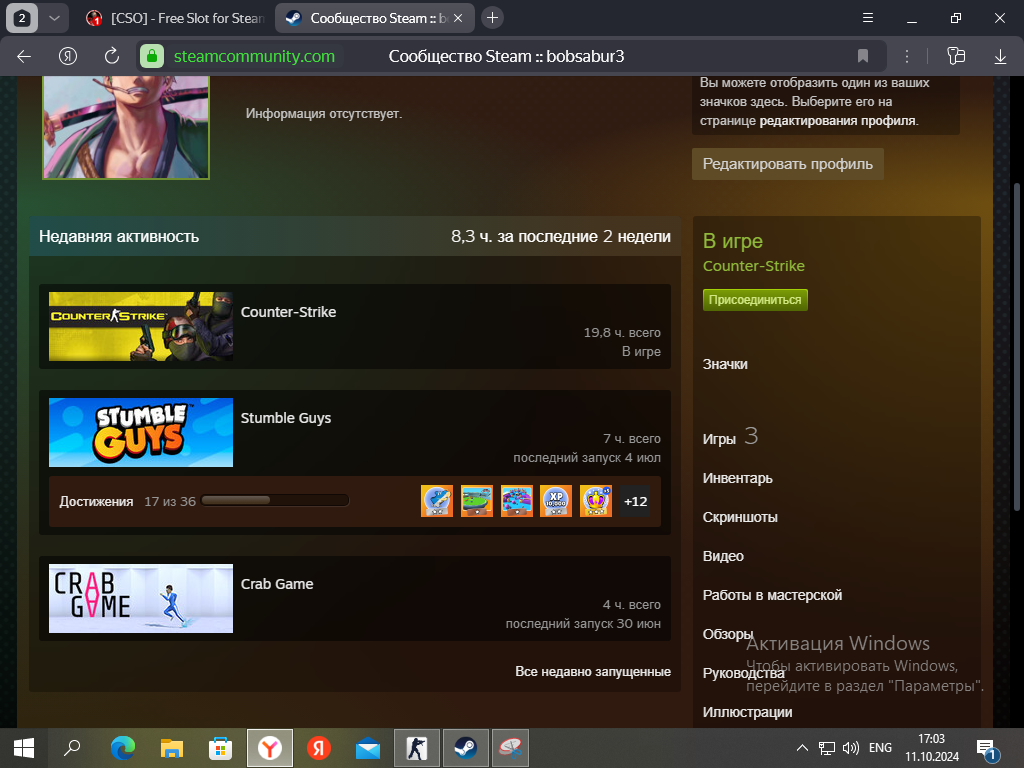1024x768 pixels.
Task: Bookmark this page using the bookmark icon
Action: pyautogui.click(x=863, y=56)
